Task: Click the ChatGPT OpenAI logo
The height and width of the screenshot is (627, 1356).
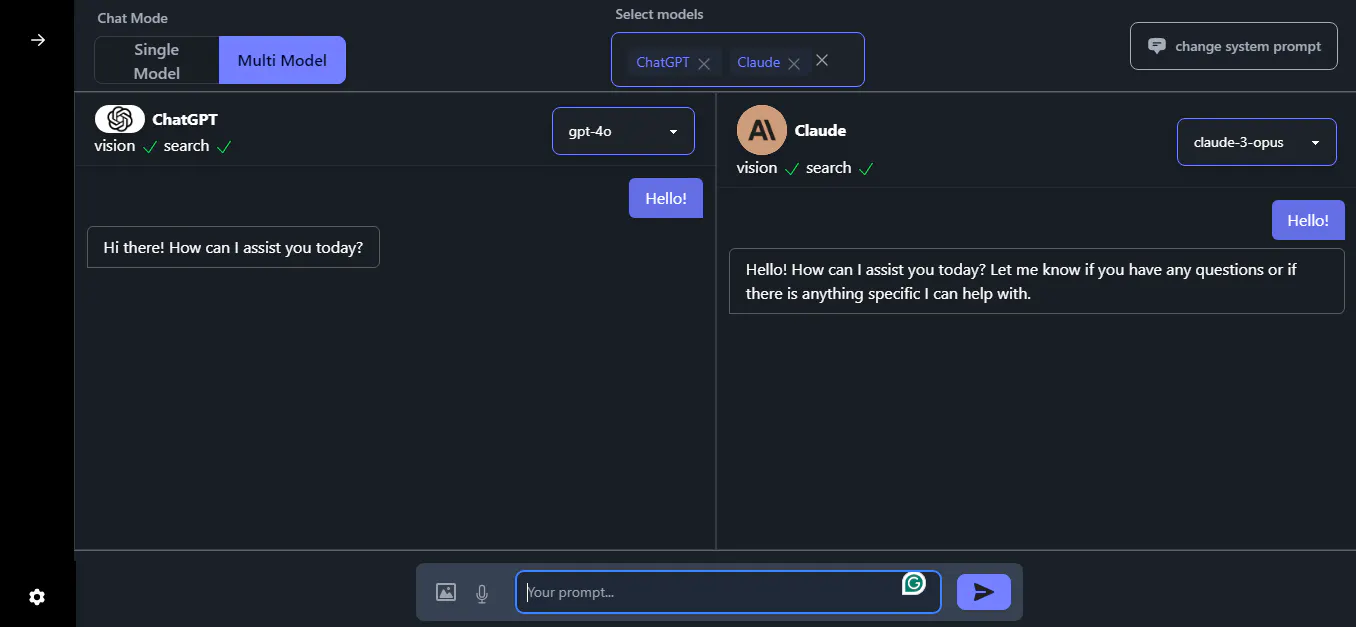Action: (x=120, y=119)
